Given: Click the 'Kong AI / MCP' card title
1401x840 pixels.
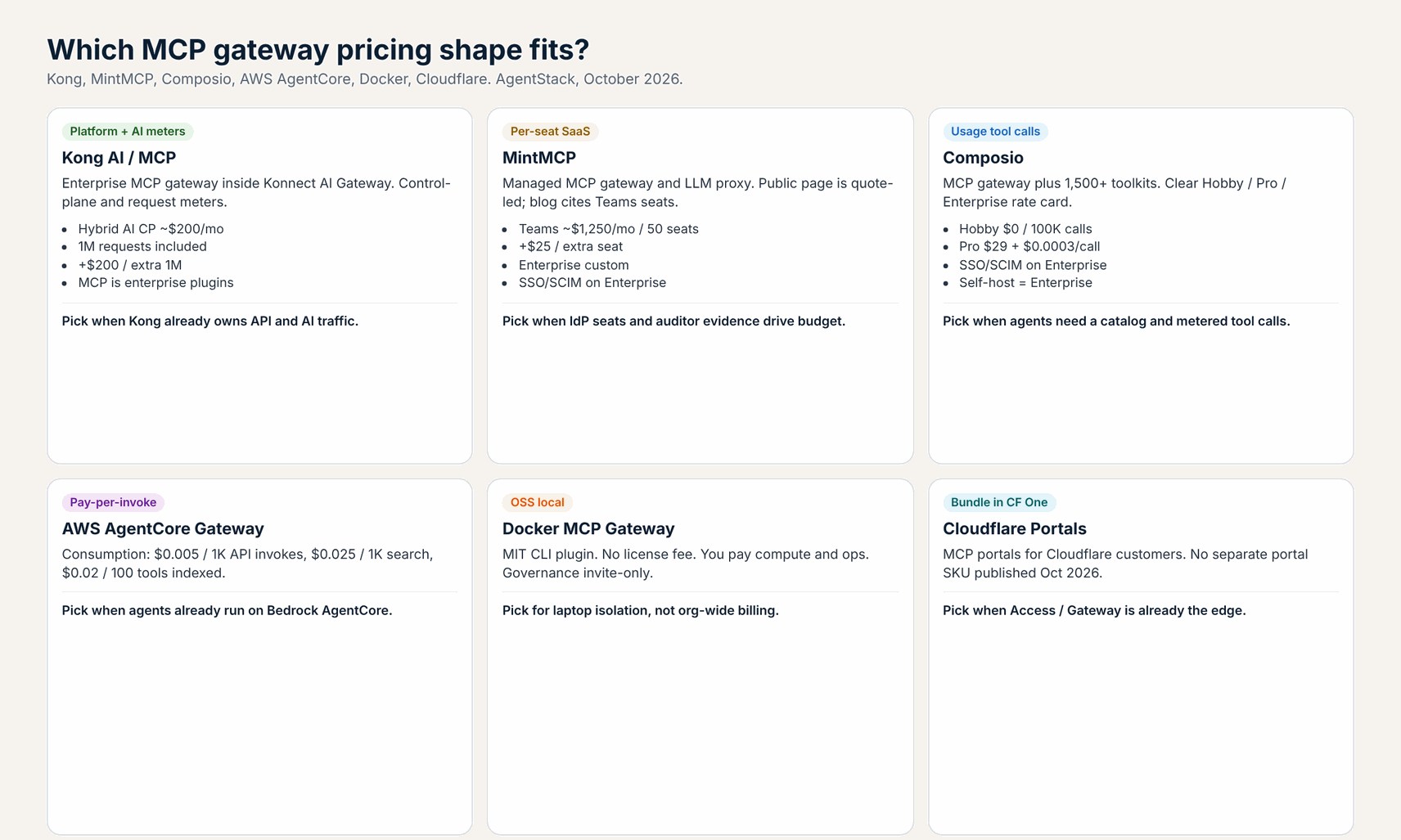Looking at the screenshot, I should 119,158.
